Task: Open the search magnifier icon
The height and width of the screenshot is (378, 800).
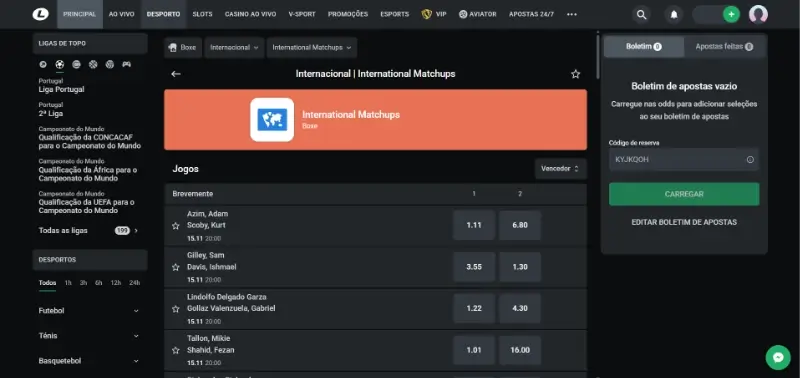Action: (641, 15)
